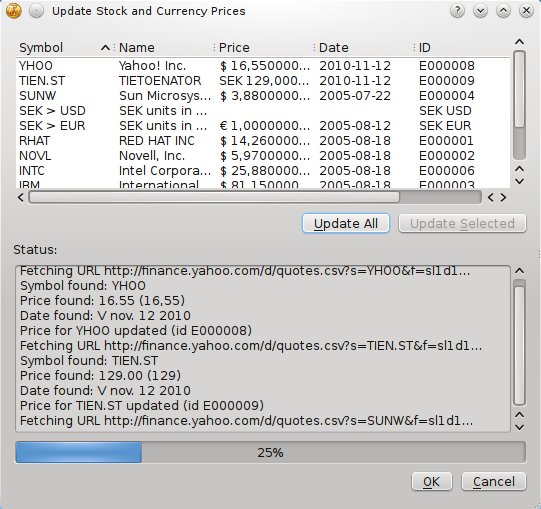Select the INTC row symbol
541x509 pixels.
point(32,171)
